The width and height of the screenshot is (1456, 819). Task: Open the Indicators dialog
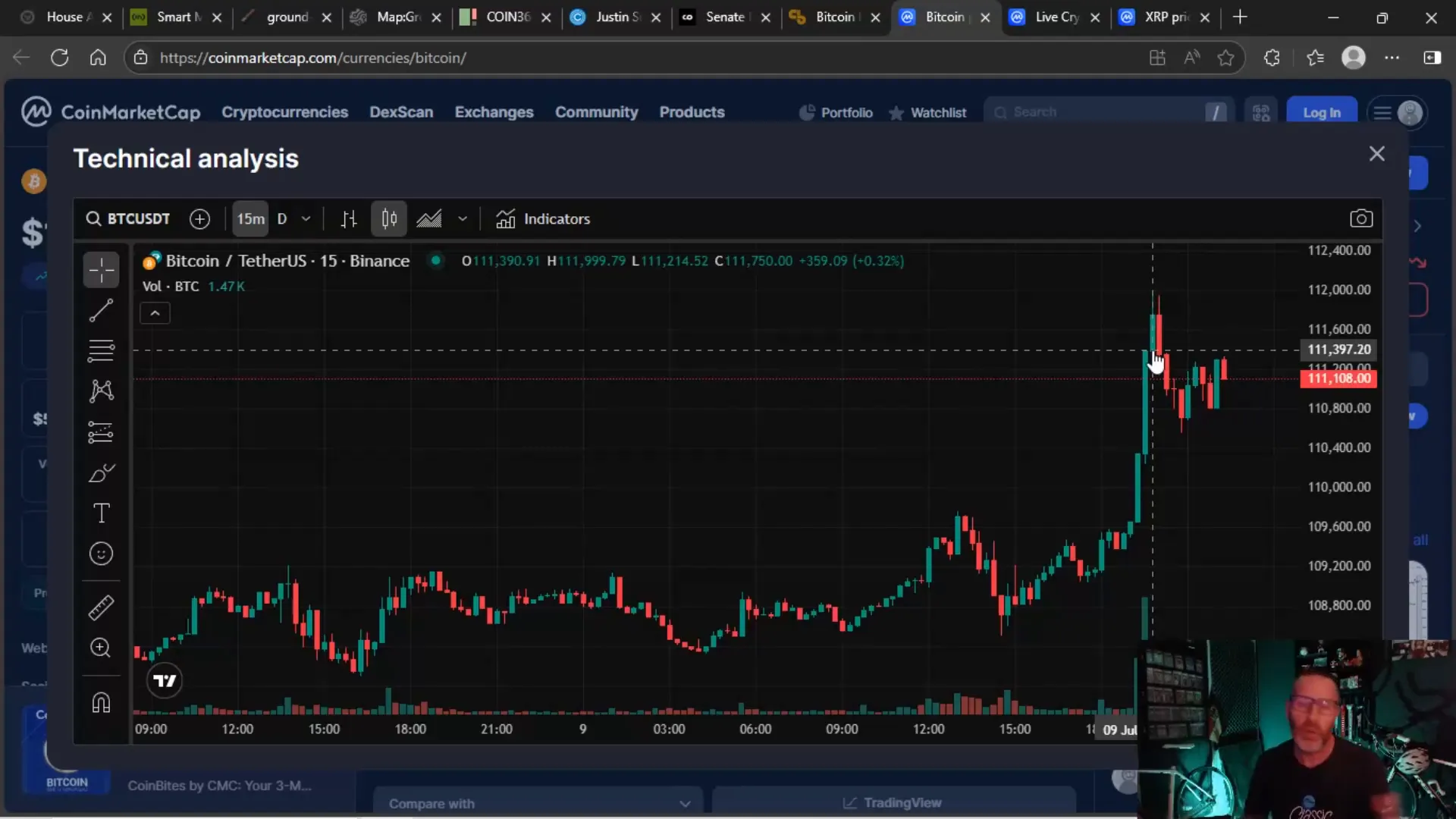[543, 219]
